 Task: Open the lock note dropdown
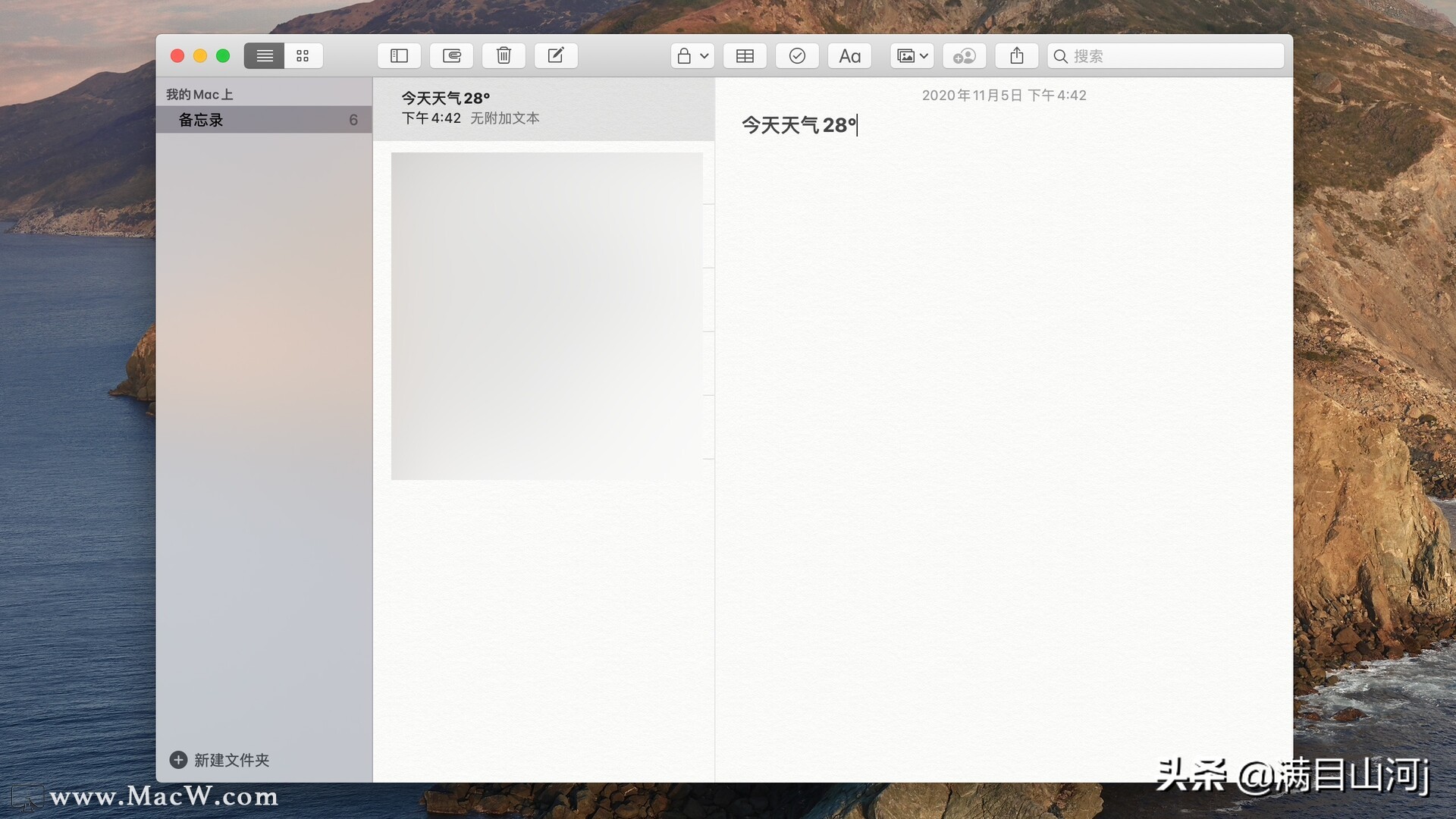(692, 56)
